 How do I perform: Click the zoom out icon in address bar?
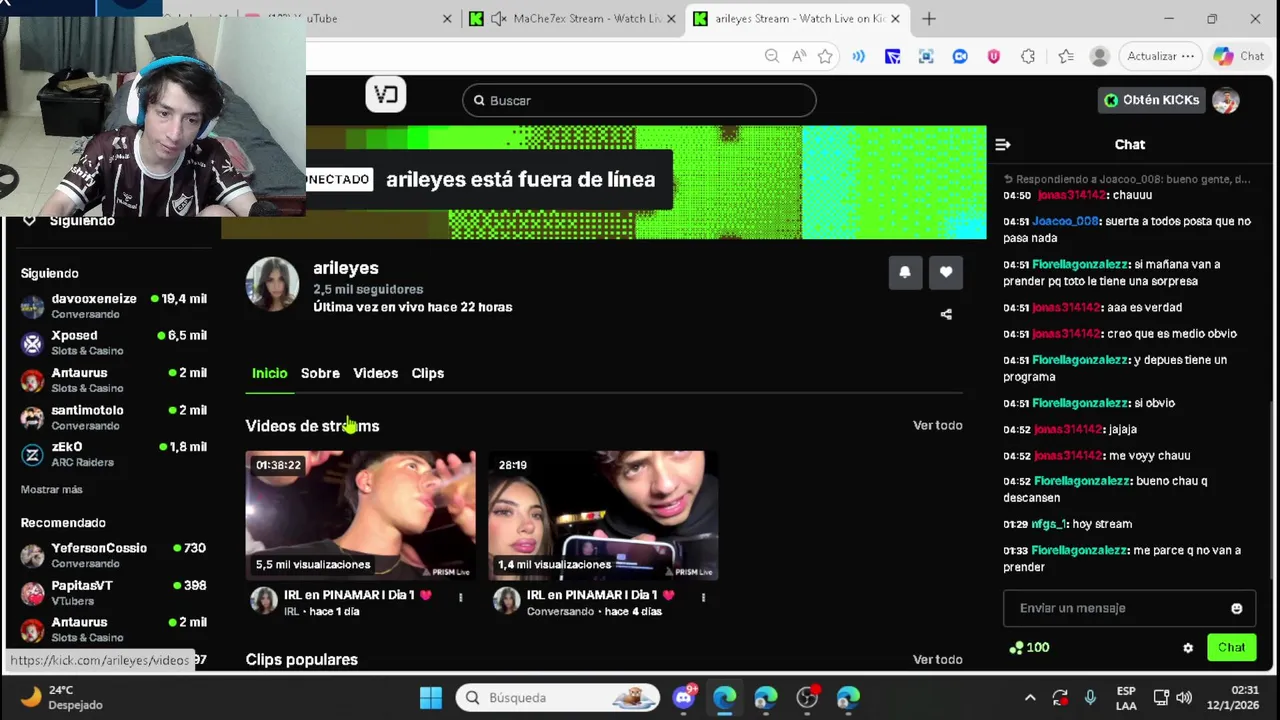(x=772, y=56)
